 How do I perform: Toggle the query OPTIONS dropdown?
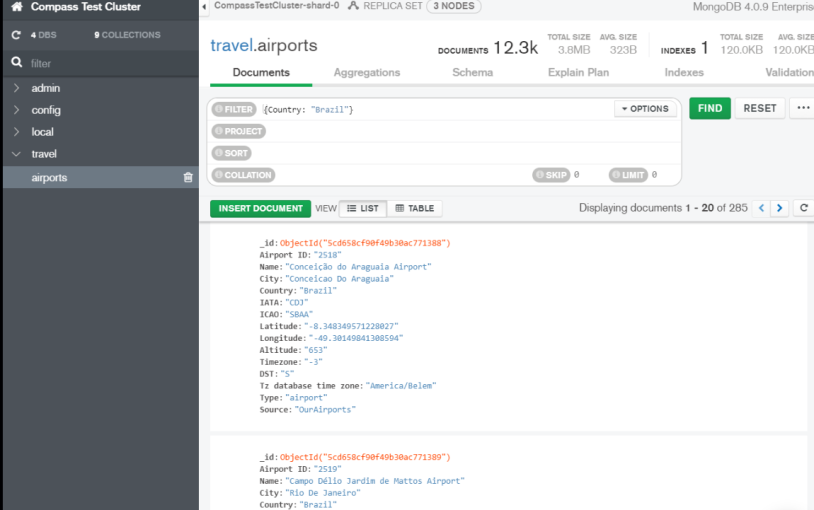point(645,109)
